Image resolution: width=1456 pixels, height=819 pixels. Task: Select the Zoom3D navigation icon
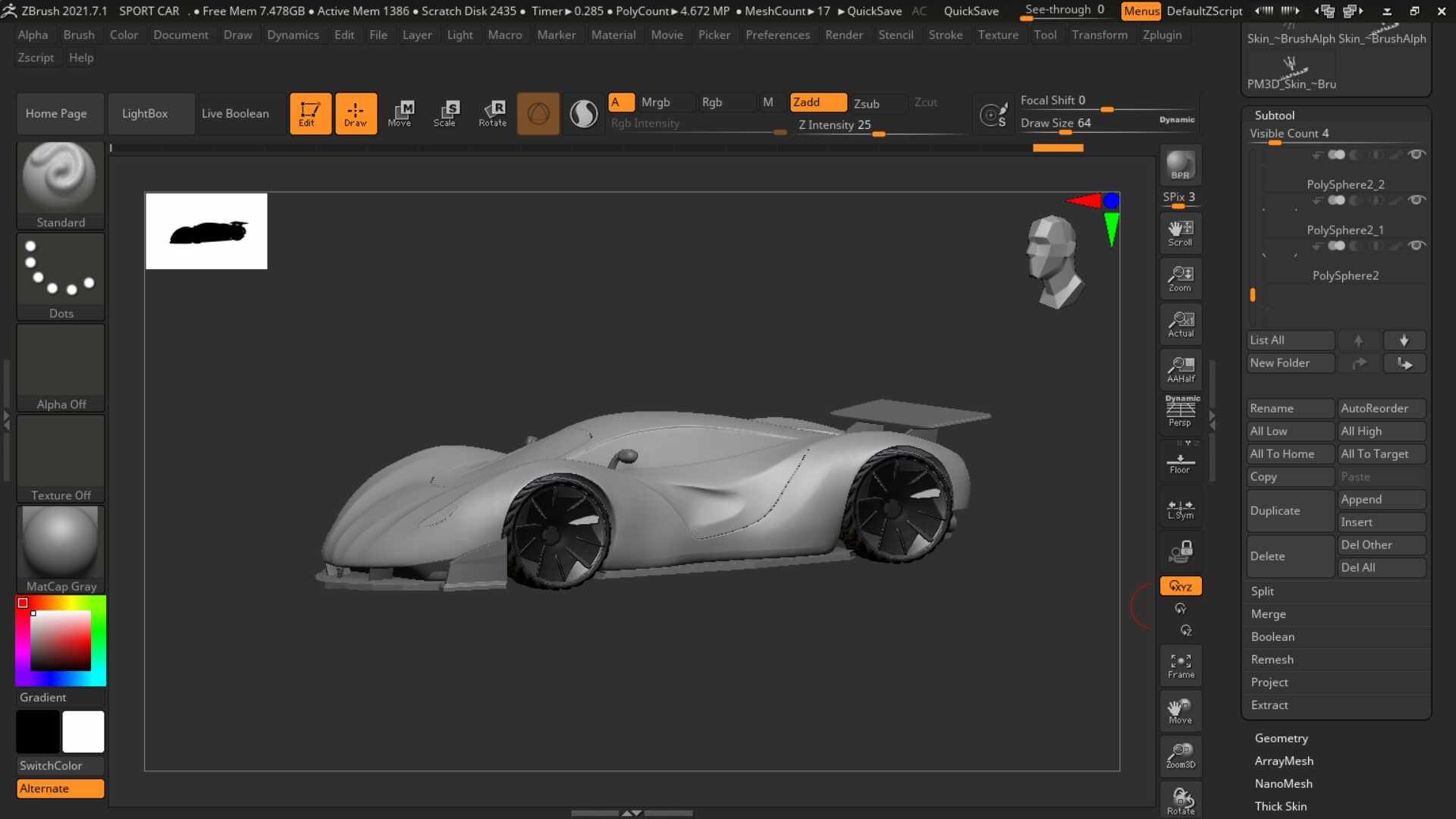(1181, 756)
